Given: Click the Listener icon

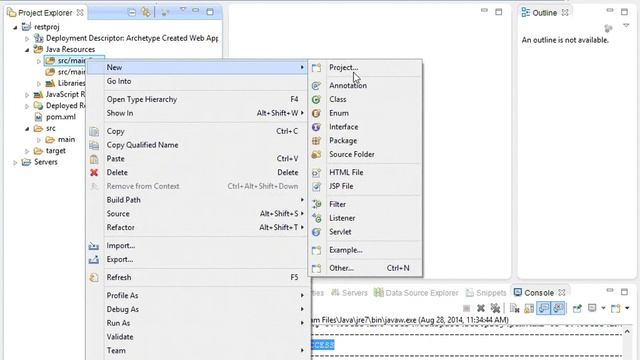Looking at the screenshot, I should [316, 218].
